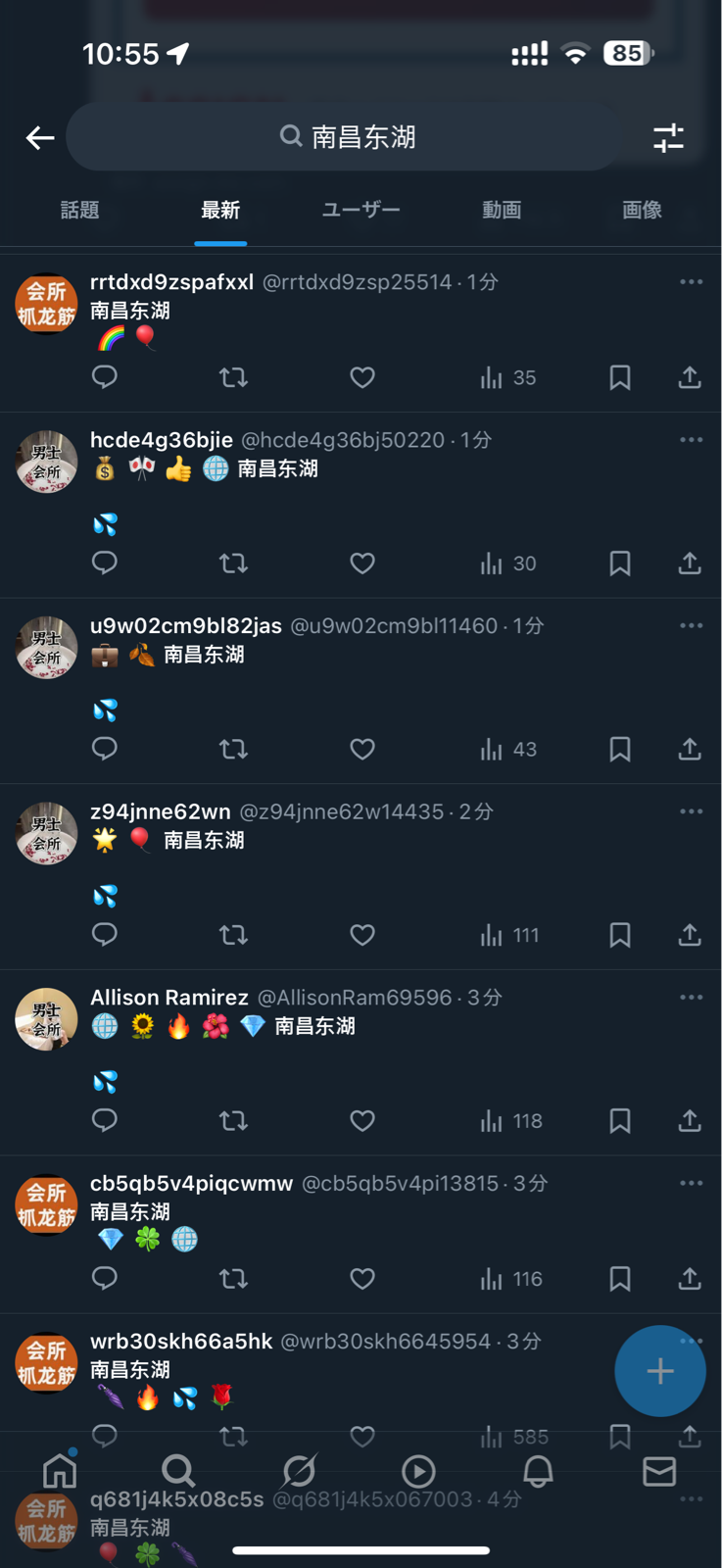Open messages envelope in bottom bar
The height and width of the screenshot is (1568, 722).
point(659,1471)
